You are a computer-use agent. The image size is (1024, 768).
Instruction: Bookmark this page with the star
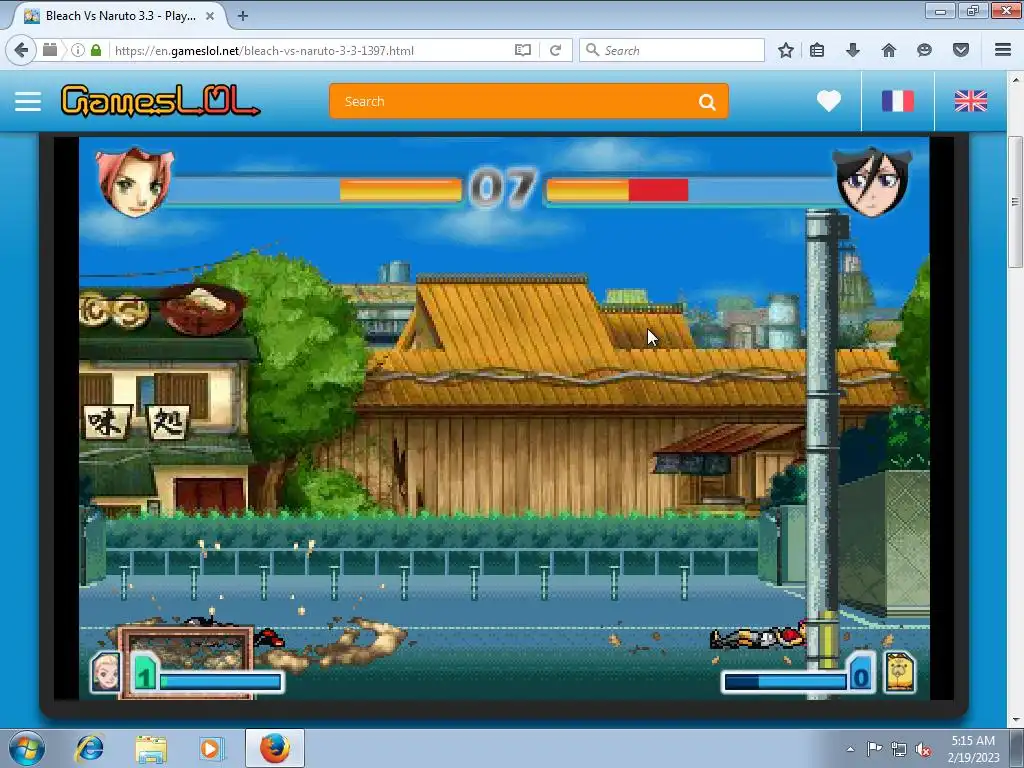click(786, 50)
